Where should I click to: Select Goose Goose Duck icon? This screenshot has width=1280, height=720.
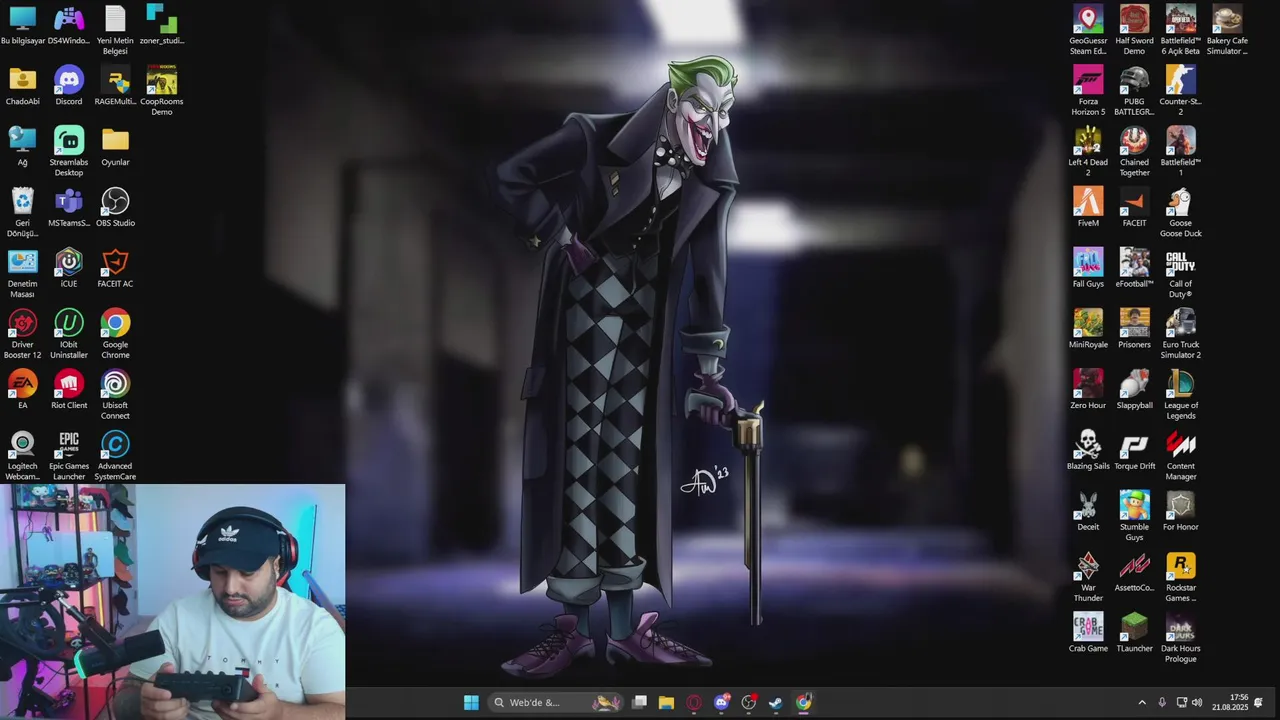coord(1181,213)
